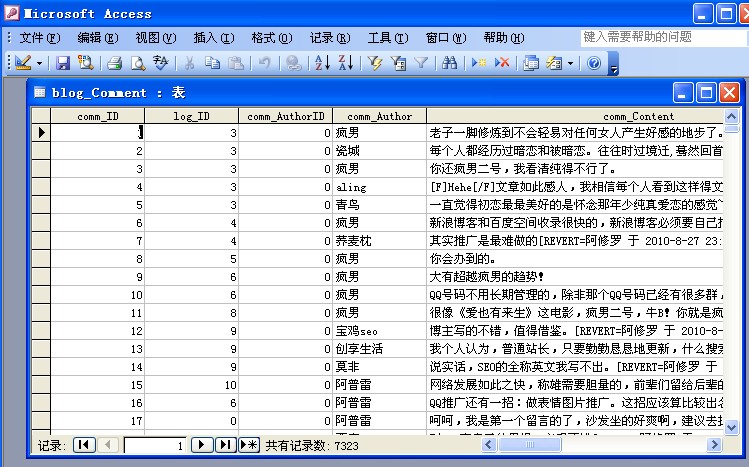This screenshot has width=749, height=467.
Task: Open the 格式 menu
Action: [272, 38]
